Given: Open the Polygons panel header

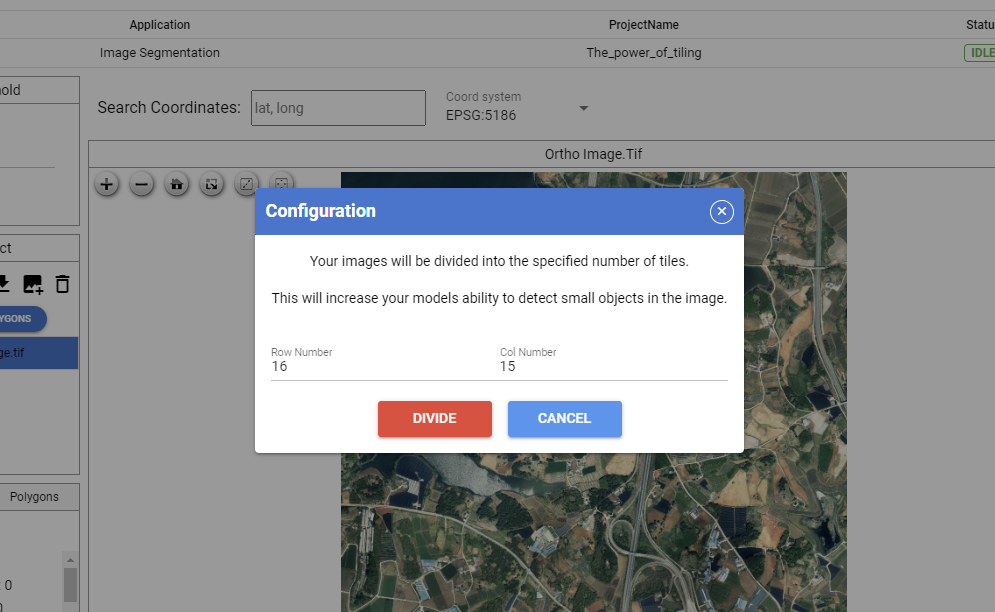Looking at the screenshot, I should 38,496.
